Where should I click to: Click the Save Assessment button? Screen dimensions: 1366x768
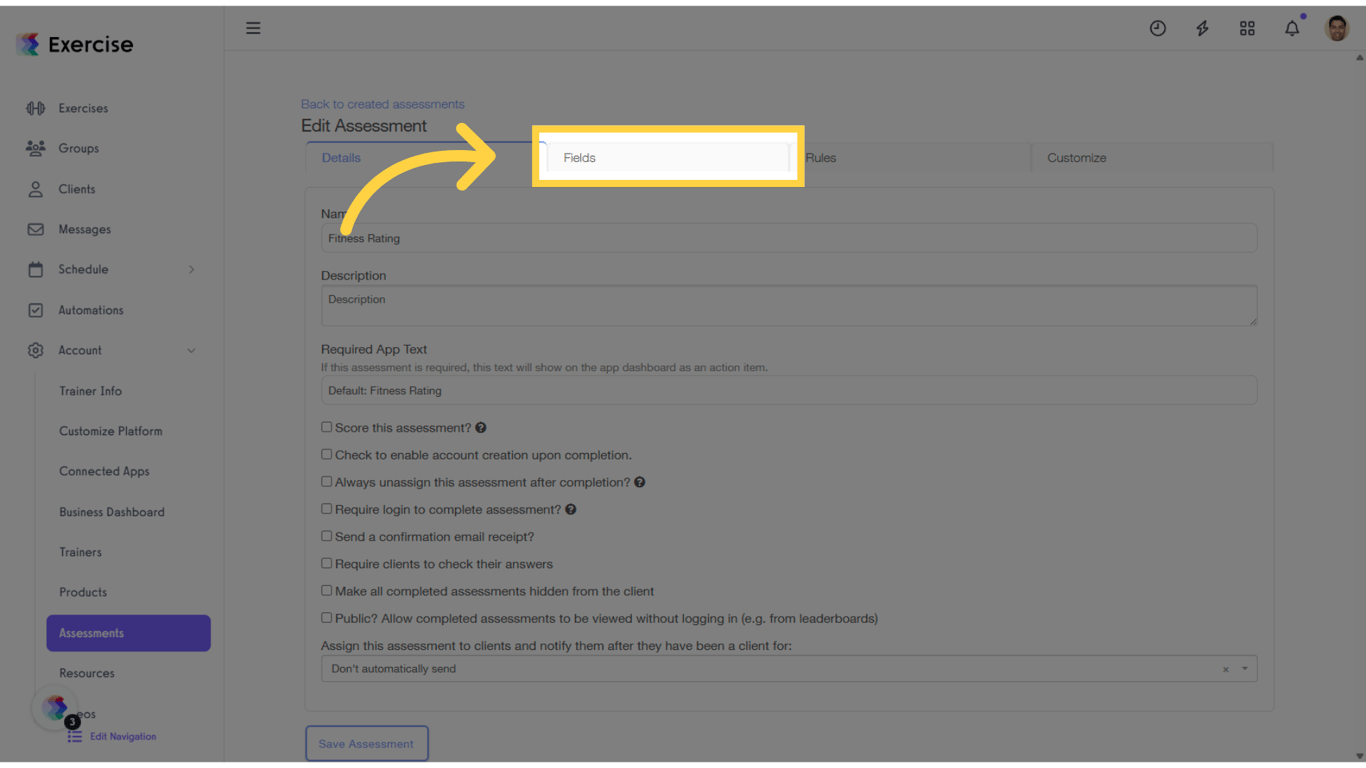pos(366,743)
